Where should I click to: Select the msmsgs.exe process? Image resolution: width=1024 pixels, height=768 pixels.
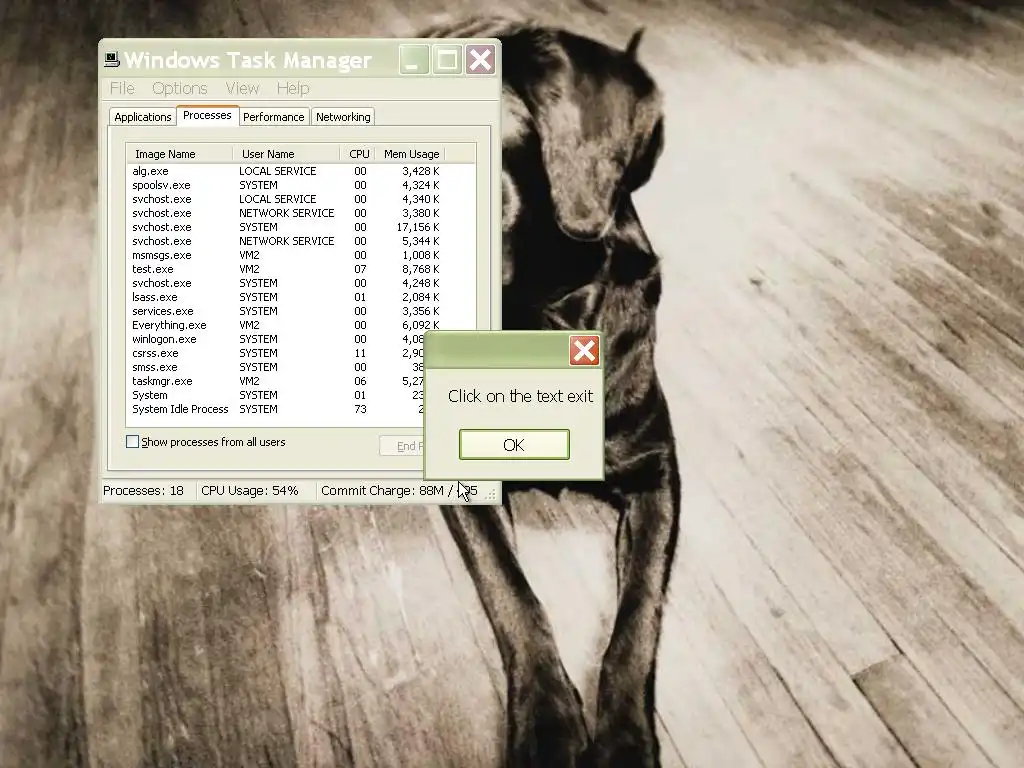(286, 255)
